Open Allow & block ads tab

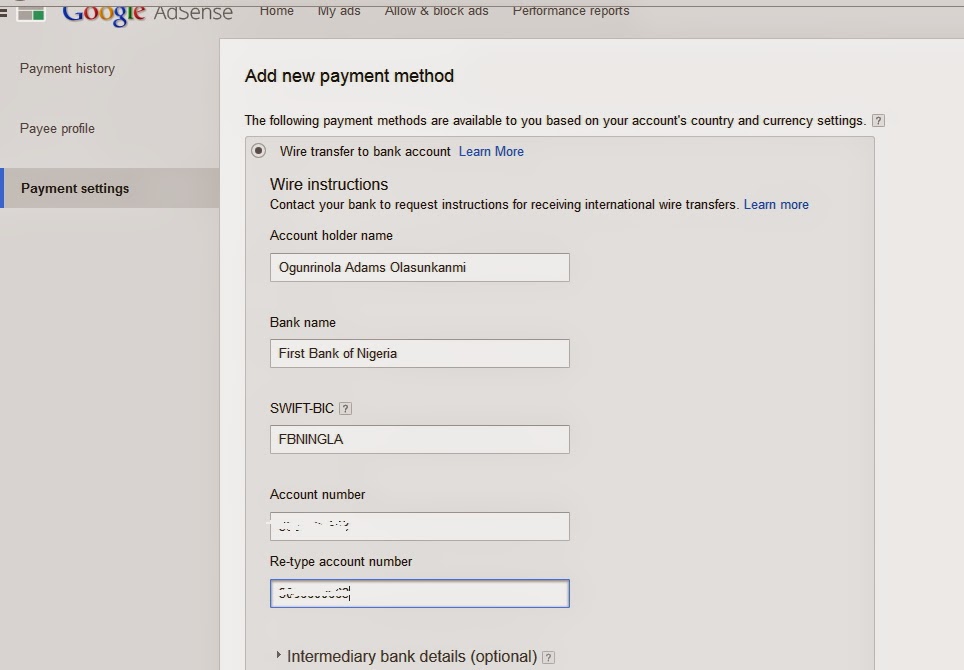[437, 10]
